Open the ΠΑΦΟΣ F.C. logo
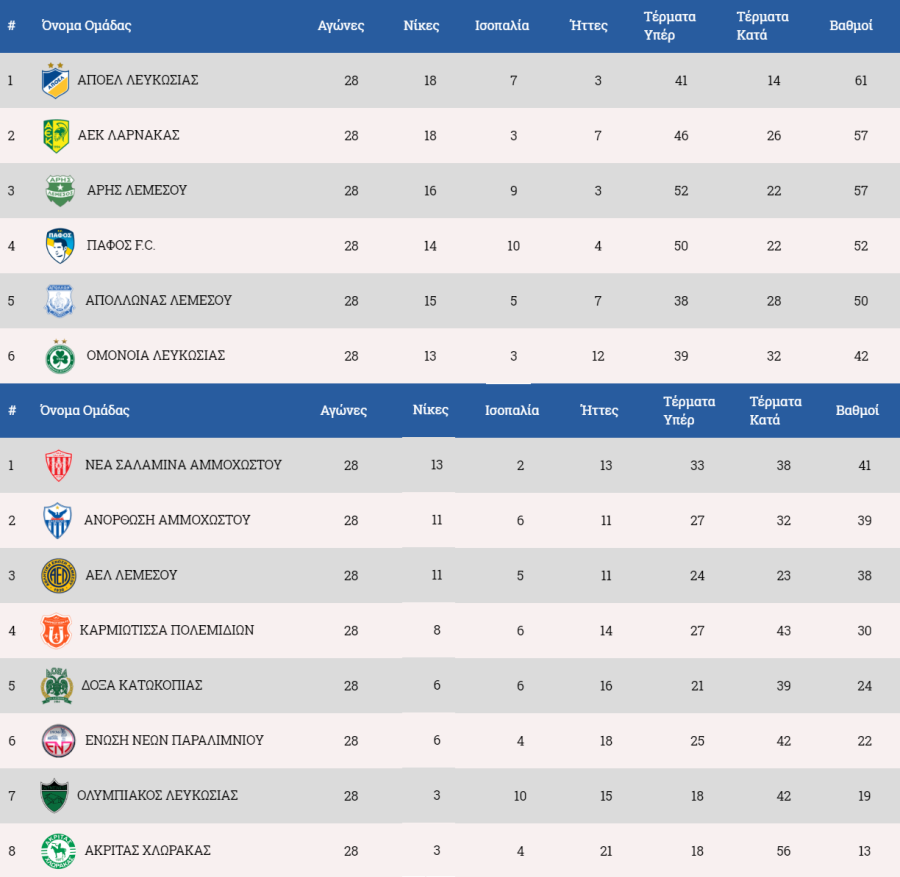900x877 pixels. click(x=60, y=246)
